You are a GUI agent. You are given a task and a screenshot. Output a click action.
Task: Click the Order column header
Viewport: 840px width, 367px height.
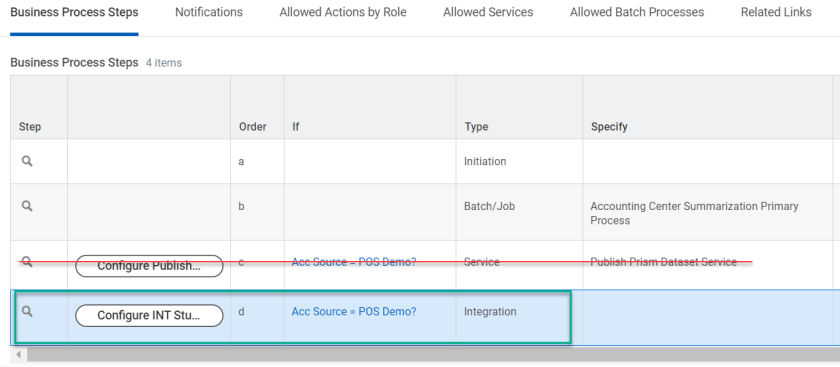253,127
